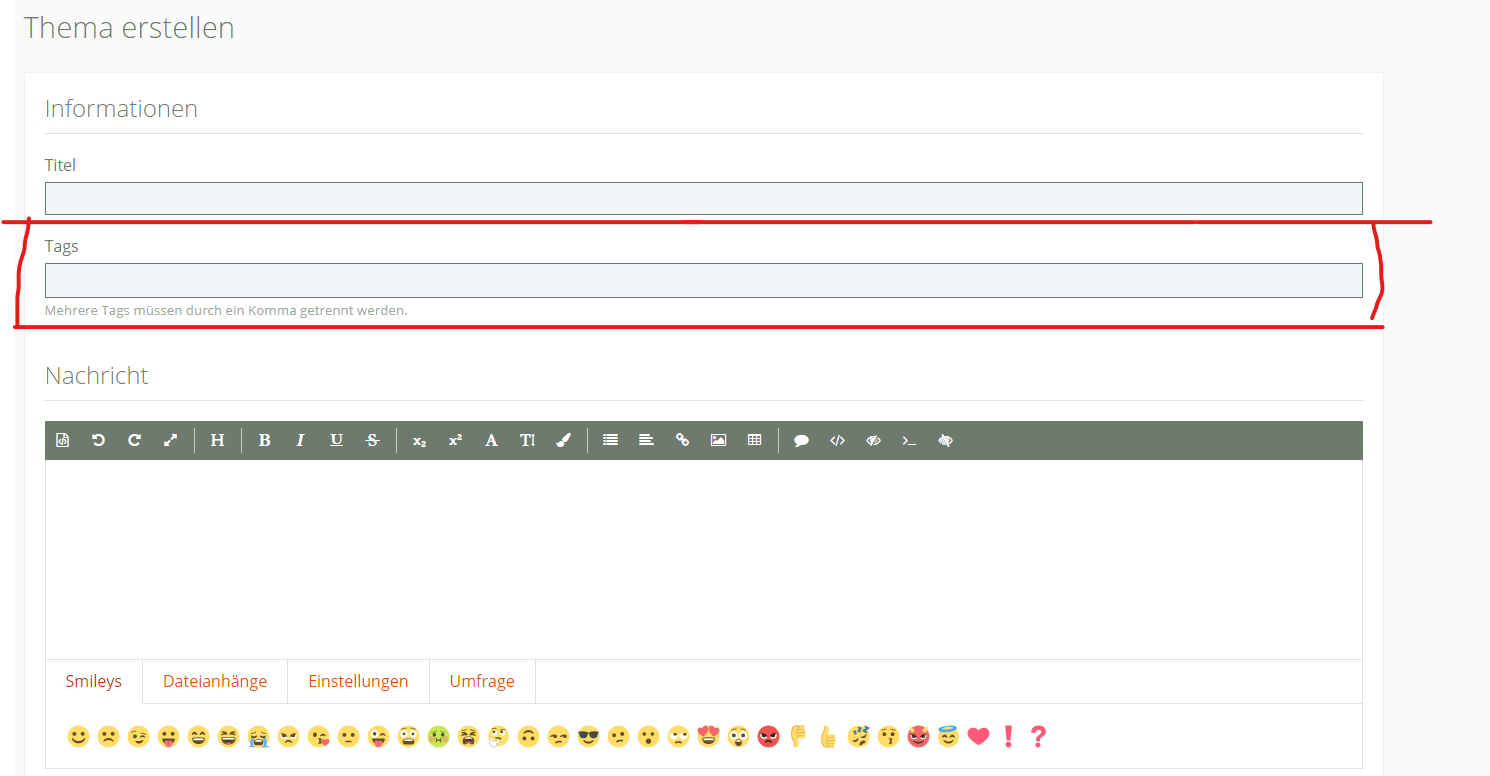This screenshot has width=1490, height=776.
Task: Click the undo icon in editor toolbar
Action: [98, 440]
